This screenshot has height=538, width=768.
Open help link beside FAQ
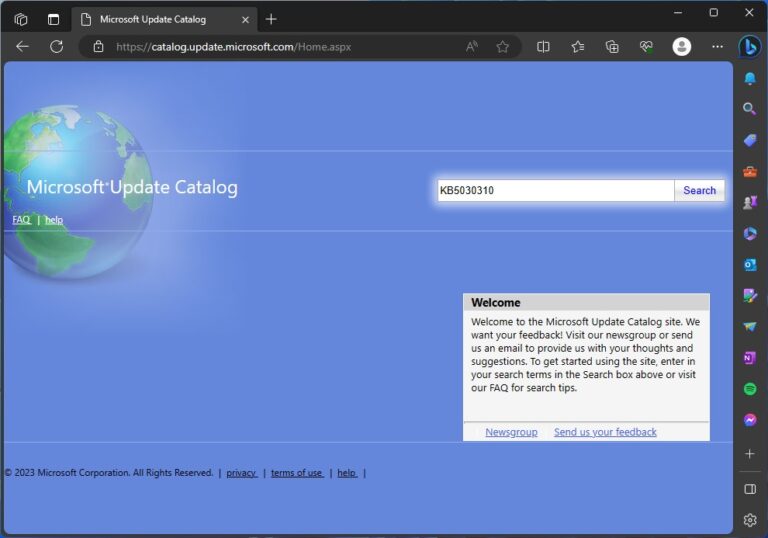(54, 220)
